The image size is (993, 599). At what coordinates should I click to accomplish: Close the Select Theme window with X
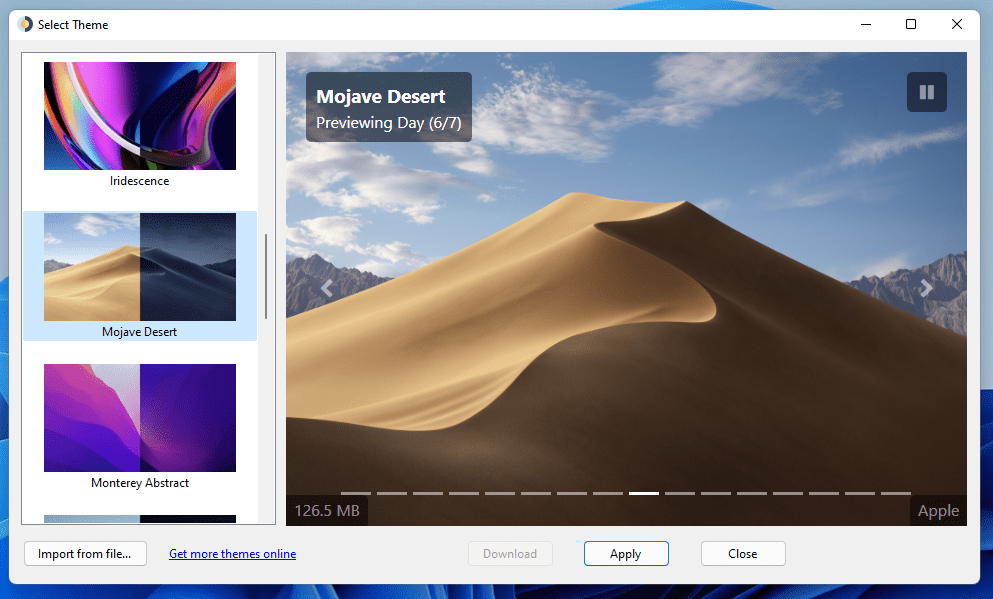point(957,24)
